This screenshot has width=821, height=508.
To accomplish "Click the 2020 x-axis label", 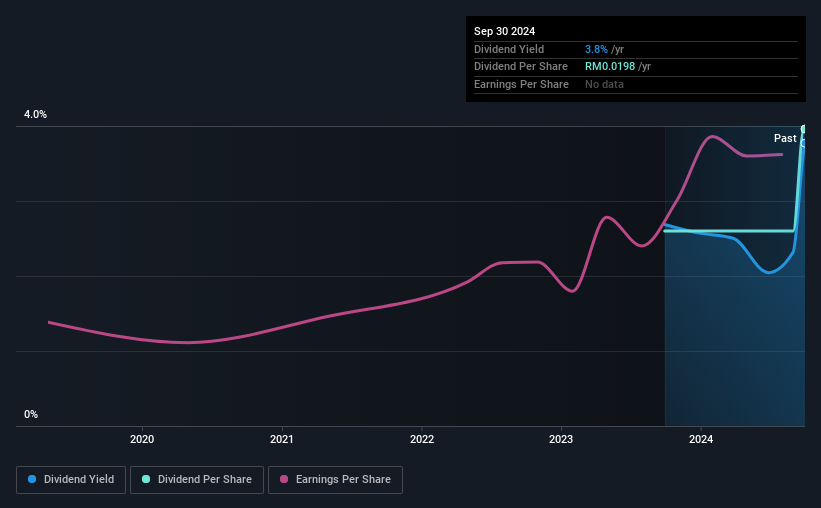I will coord(142,439).
